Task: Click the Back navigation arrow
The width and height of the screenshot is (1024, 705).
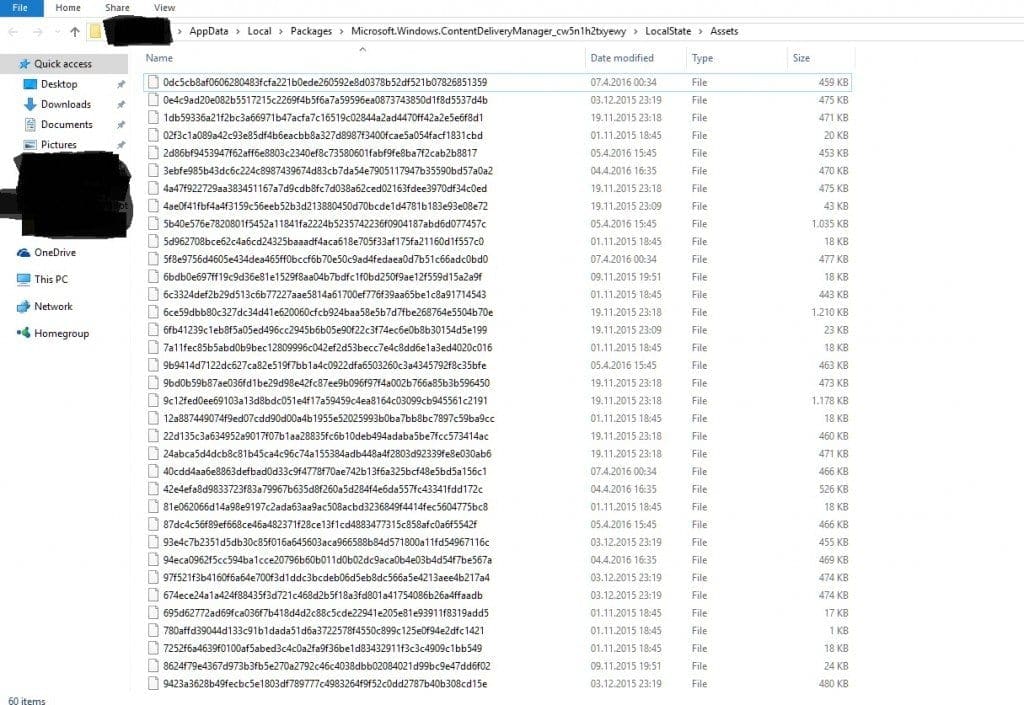Action: tap(14, 31)
